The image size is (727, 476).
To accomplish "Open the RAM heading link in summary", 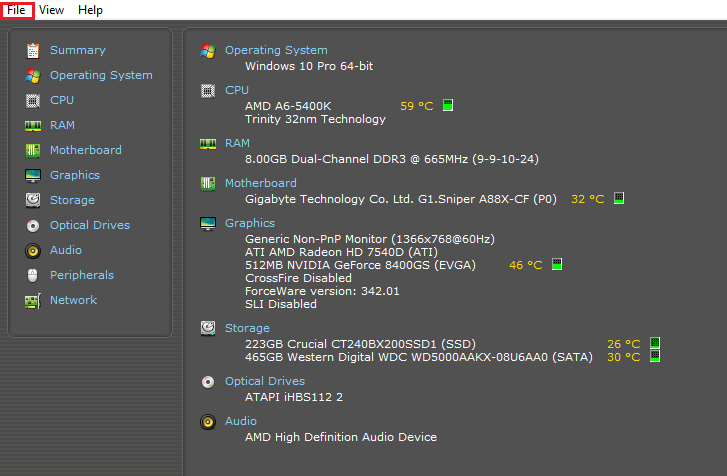I will click(237, 143).
